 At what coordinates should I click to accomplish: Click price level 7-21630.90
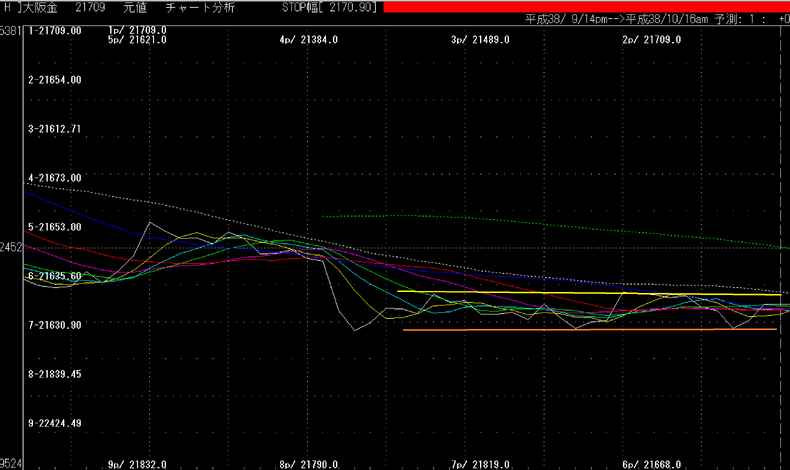55,325
